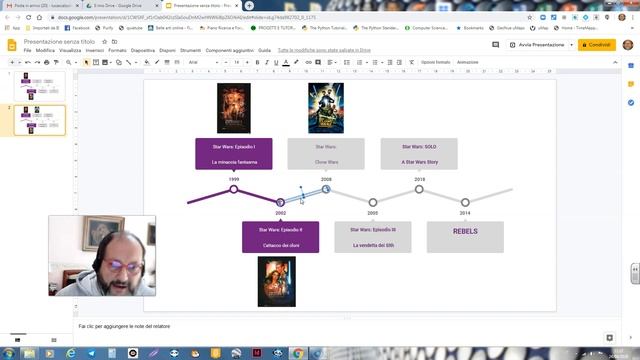
Task: Select the arrow cursor tool
Action: (x=86, y=62)
